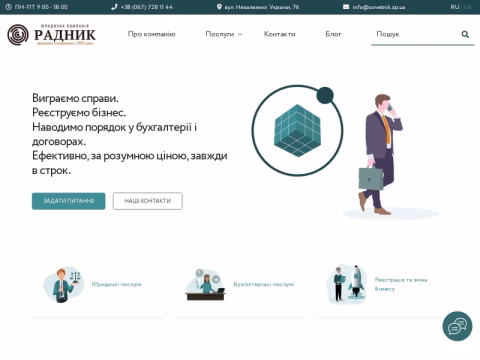Open the chat bubble widget

457,326
